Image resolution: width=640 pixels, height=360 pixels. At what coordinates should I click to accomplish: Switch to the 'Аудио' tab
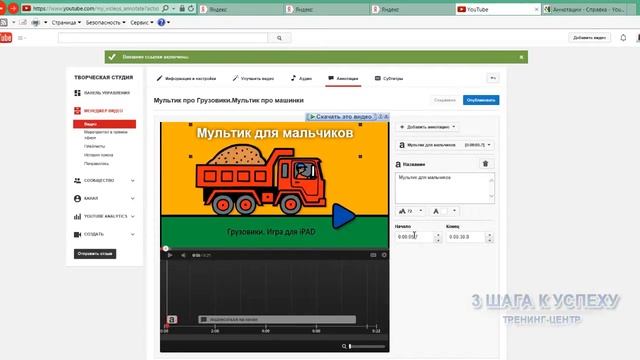click(x=302, y=78)
